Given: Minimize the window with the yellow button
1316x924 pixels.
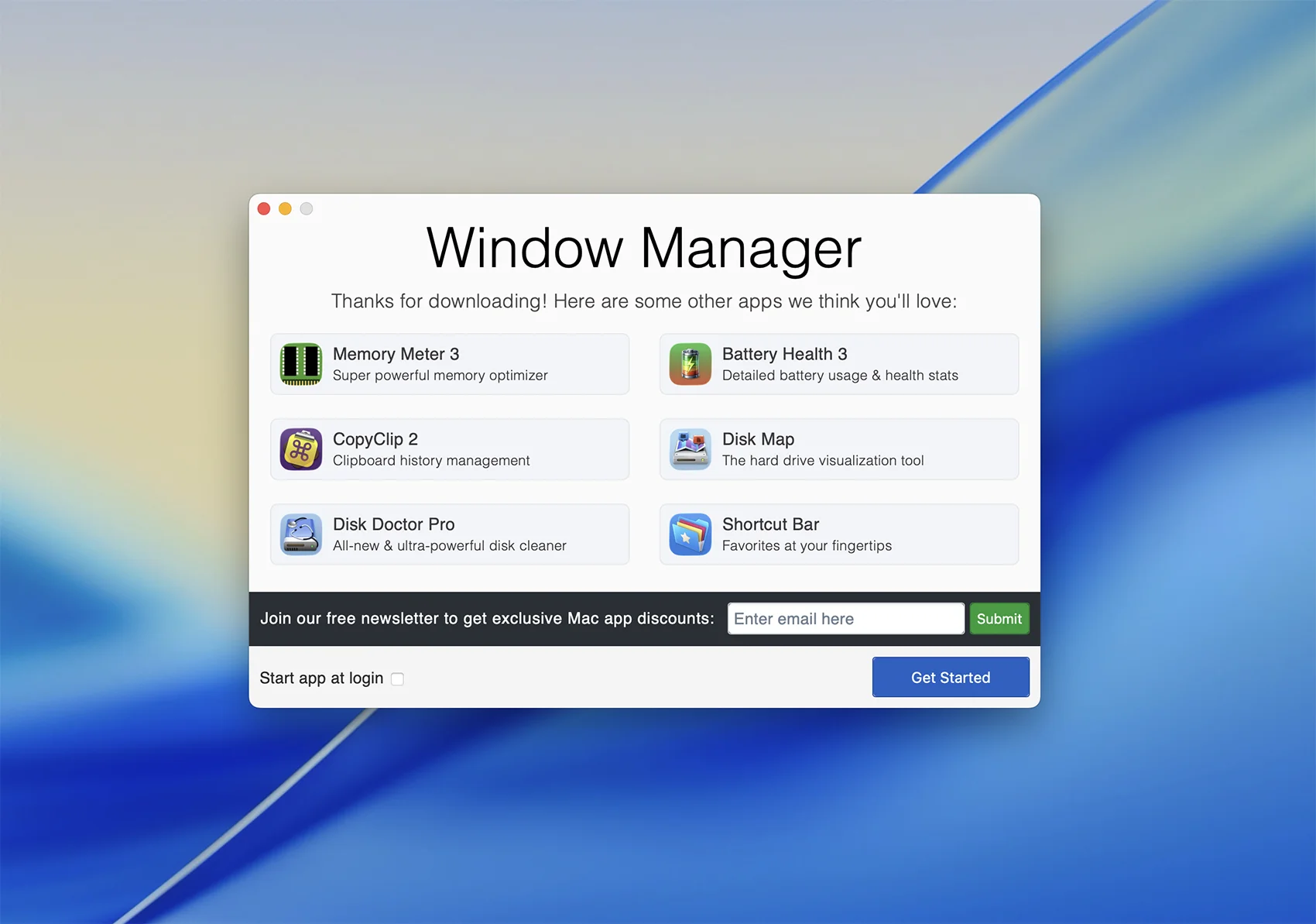Looking at the screenshot, I should [285, 209].
